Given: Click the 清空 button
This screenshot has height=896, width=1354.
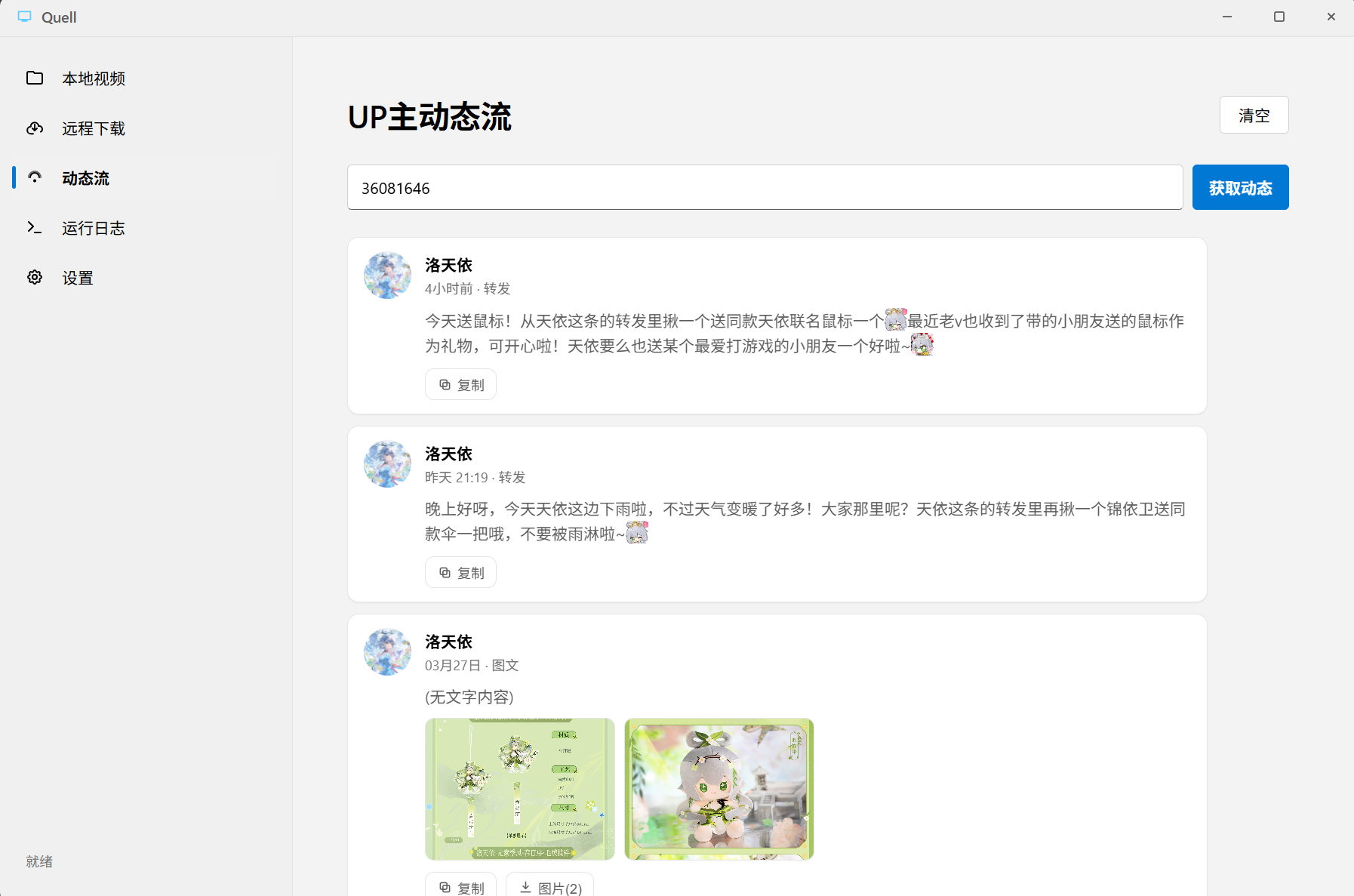Looking at the screenshot, I should coord(1254,115).
